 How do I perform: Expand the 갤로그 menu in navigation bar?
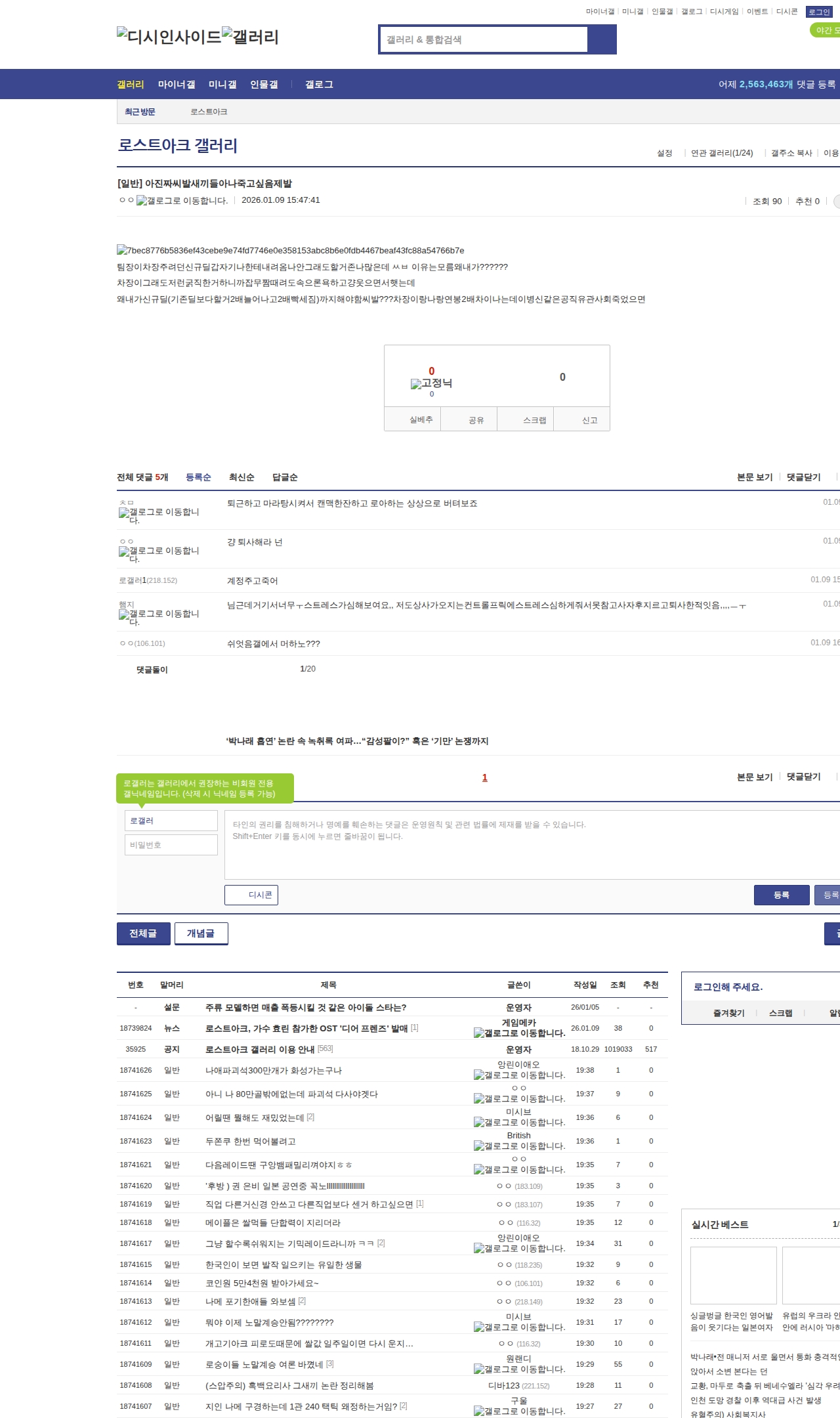click(319, 85)
